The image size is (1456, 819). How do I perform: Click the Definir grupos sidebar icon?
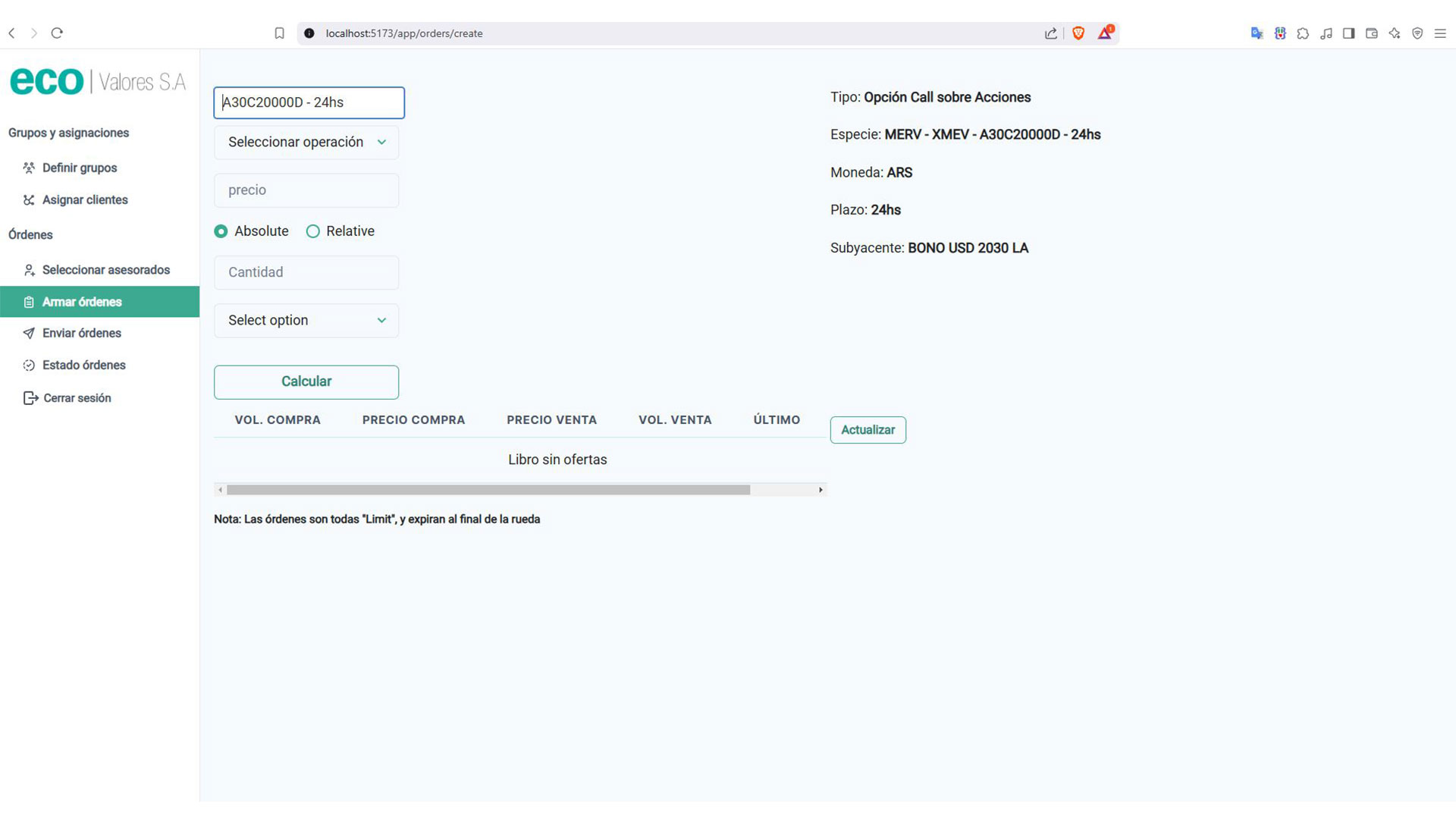[x=29, y=168]
